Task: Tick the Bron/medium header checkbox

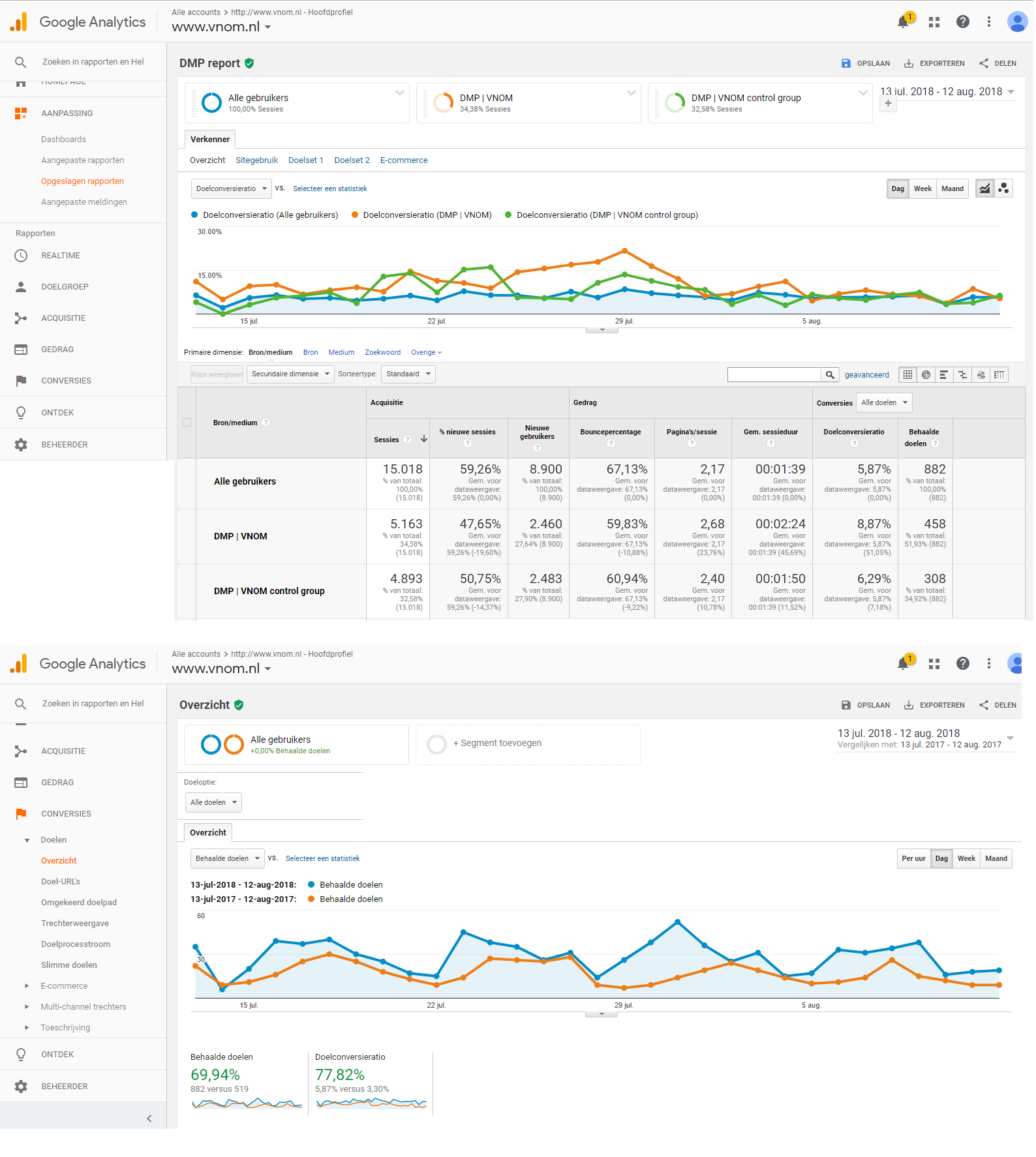Action: (x=187, y=423)
